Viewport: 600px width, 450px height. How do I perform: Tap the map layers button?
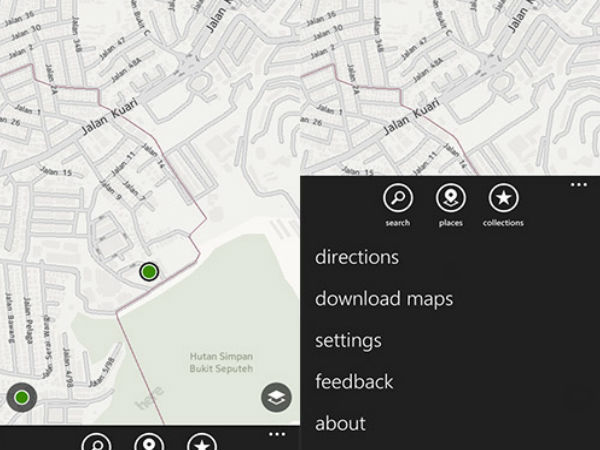click(277, 397)
